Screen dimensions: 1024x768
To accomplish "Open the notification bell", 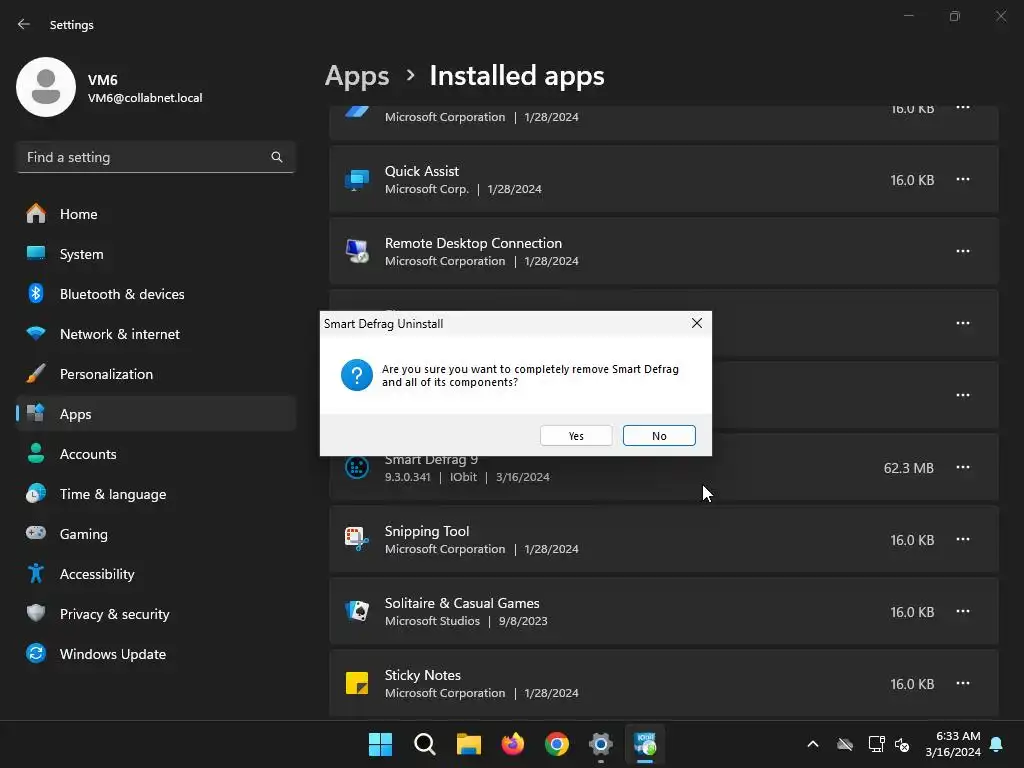I will [x=996, y=744].
